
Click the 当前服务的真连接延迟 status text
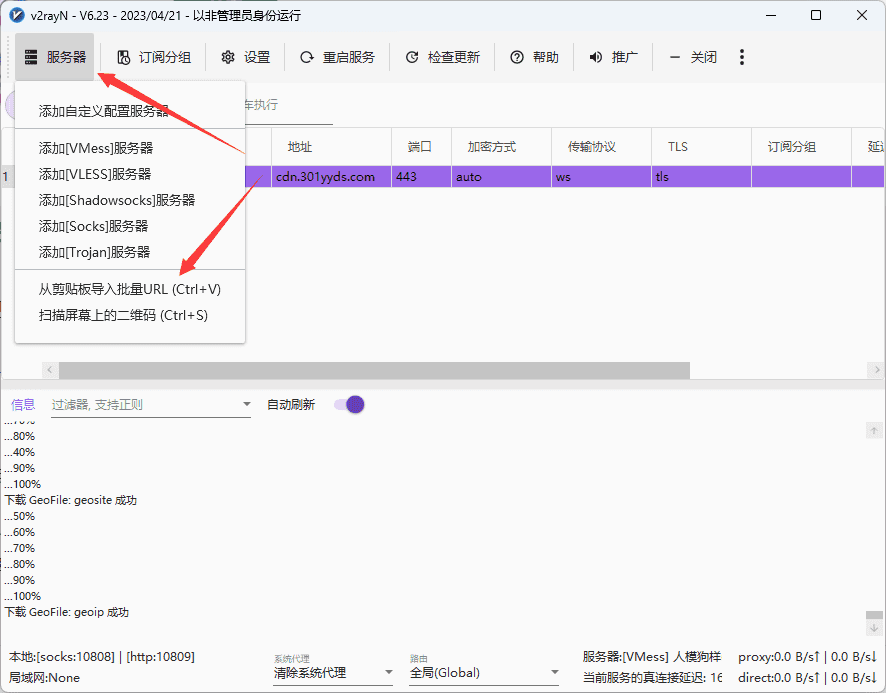click(x=652, y=678)
